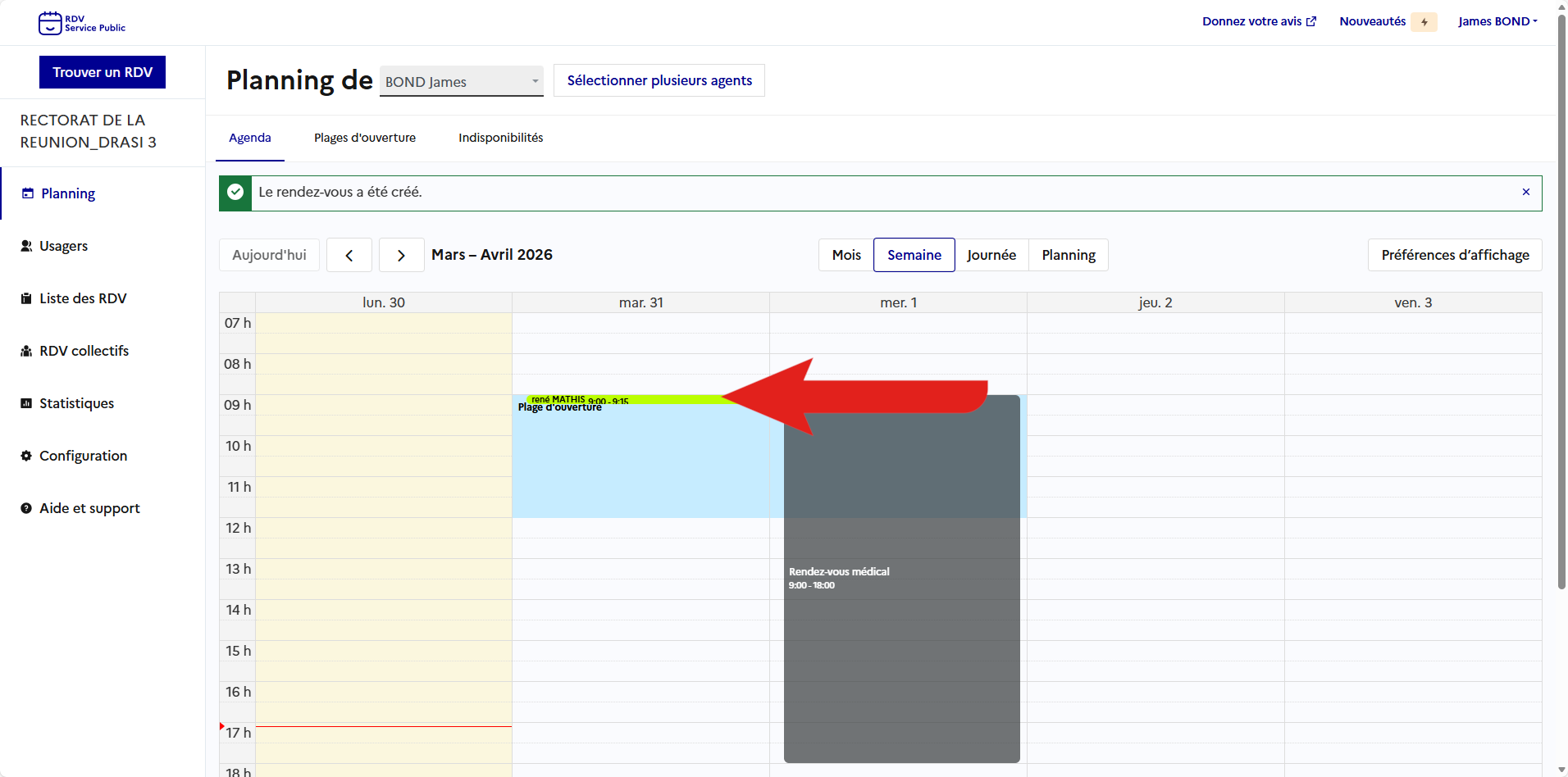
Task: Click the Aide et support question icon
Action: click(26, 508)
